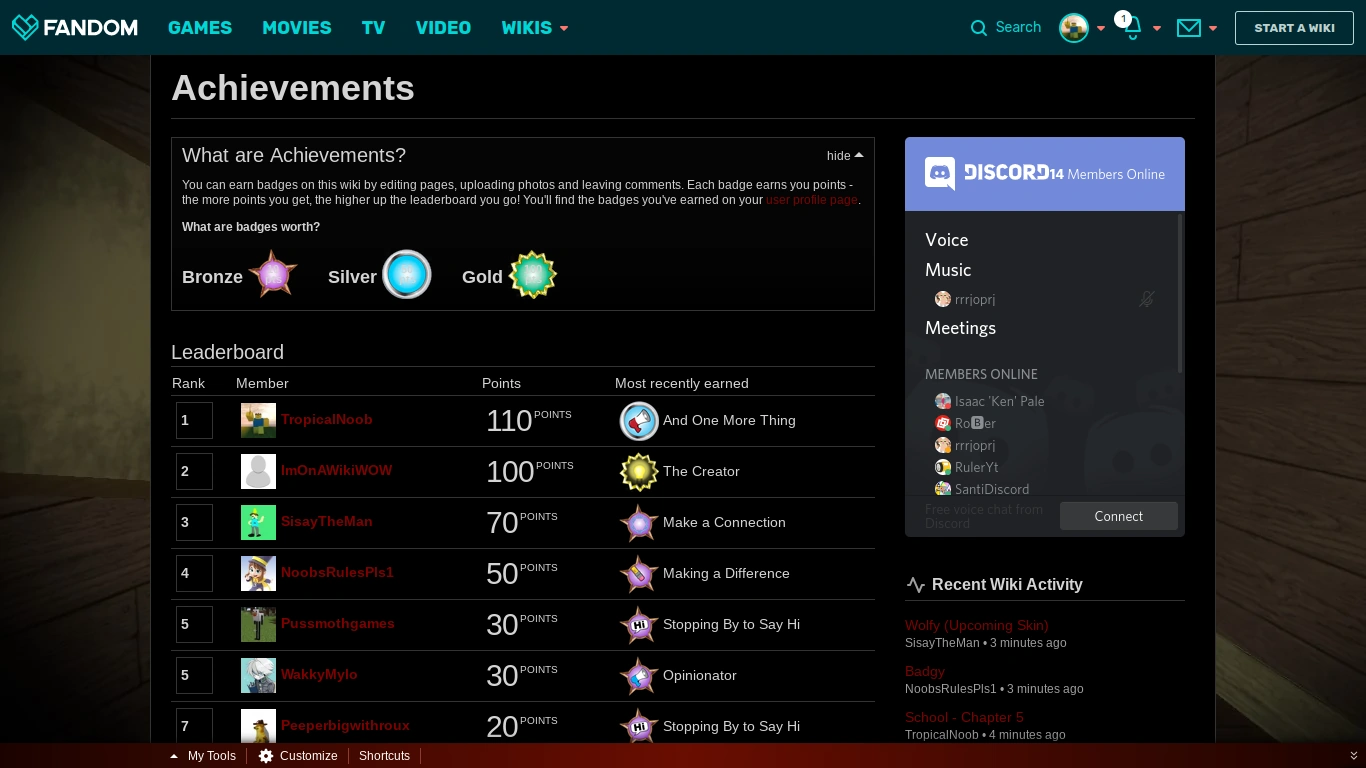Open the Video menu
Viewport: 1366px width, 768px height.
coord(443,28)
